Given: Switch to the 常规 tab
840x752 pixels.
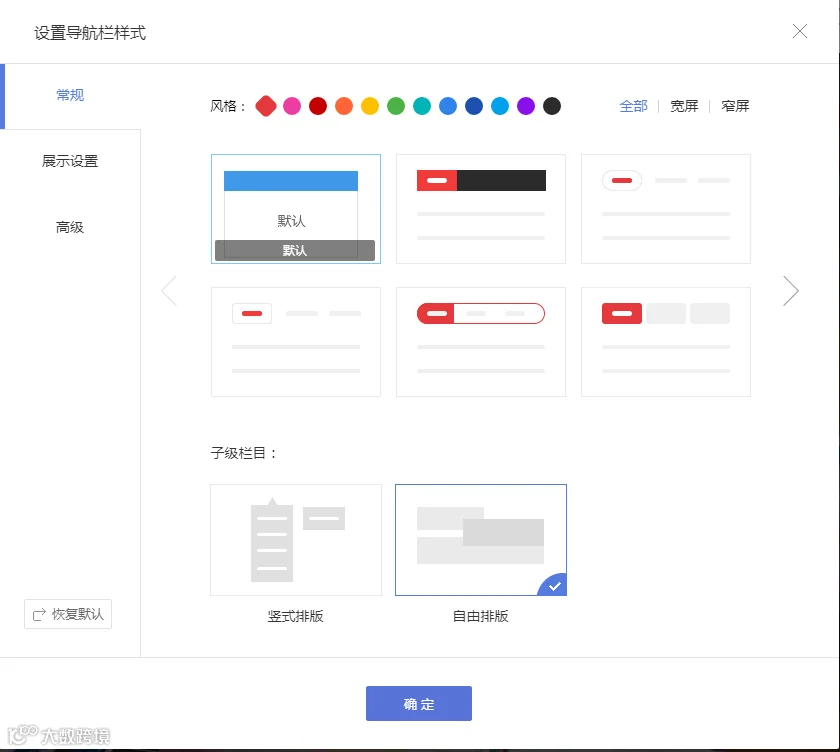Looking at the screenshot, I should [70, 96].
